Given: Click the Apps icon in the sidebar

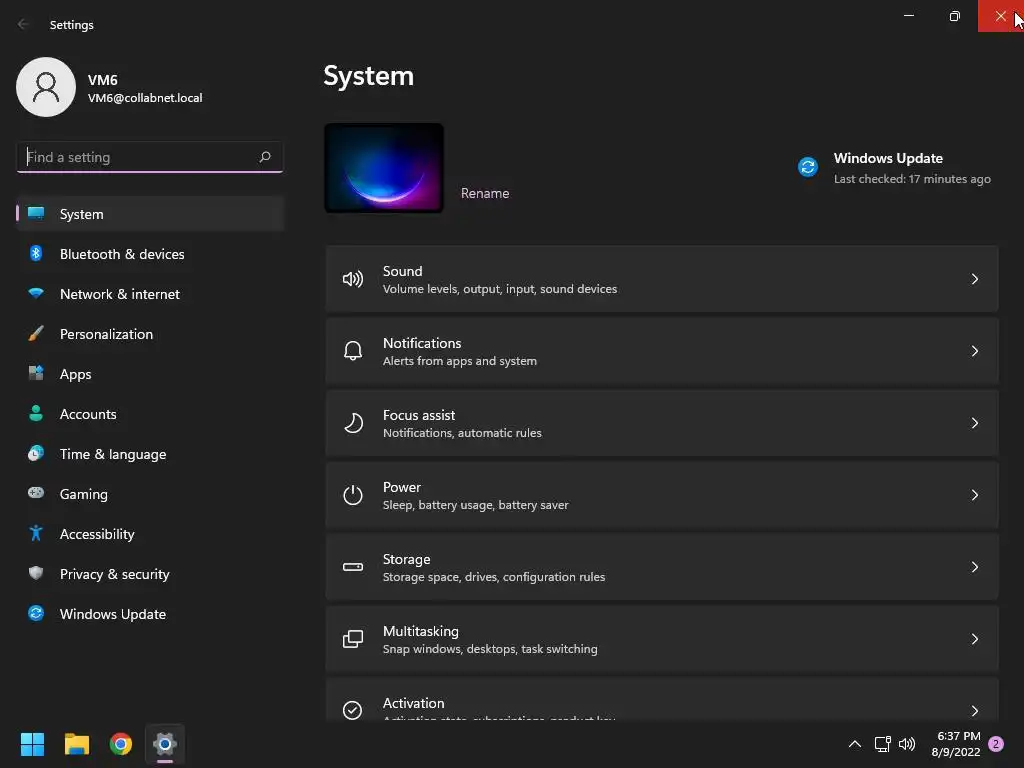Looking at the screenshot, I should tap(36, 374).
